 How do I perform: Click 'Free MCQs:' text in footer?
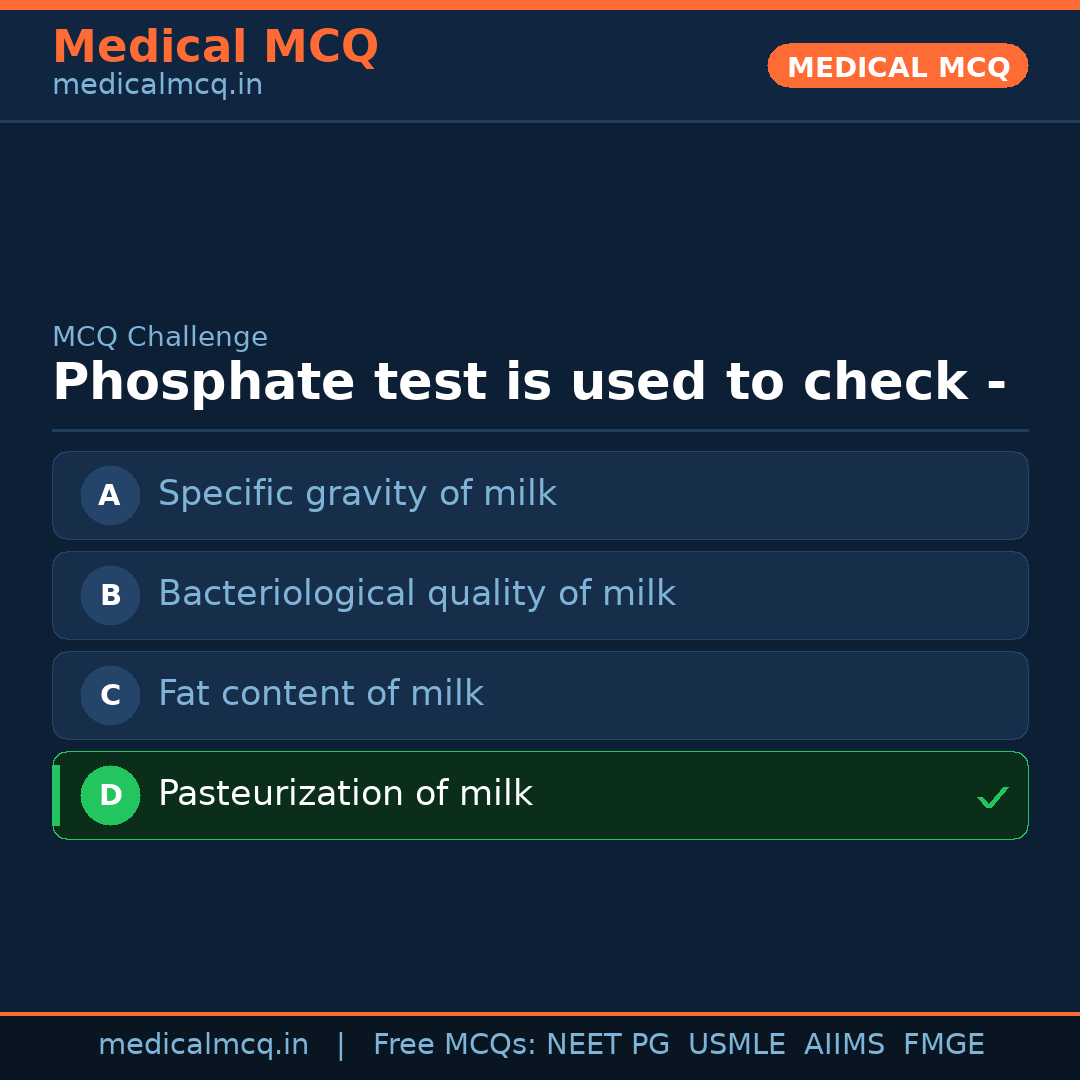tap(455, 1045)
